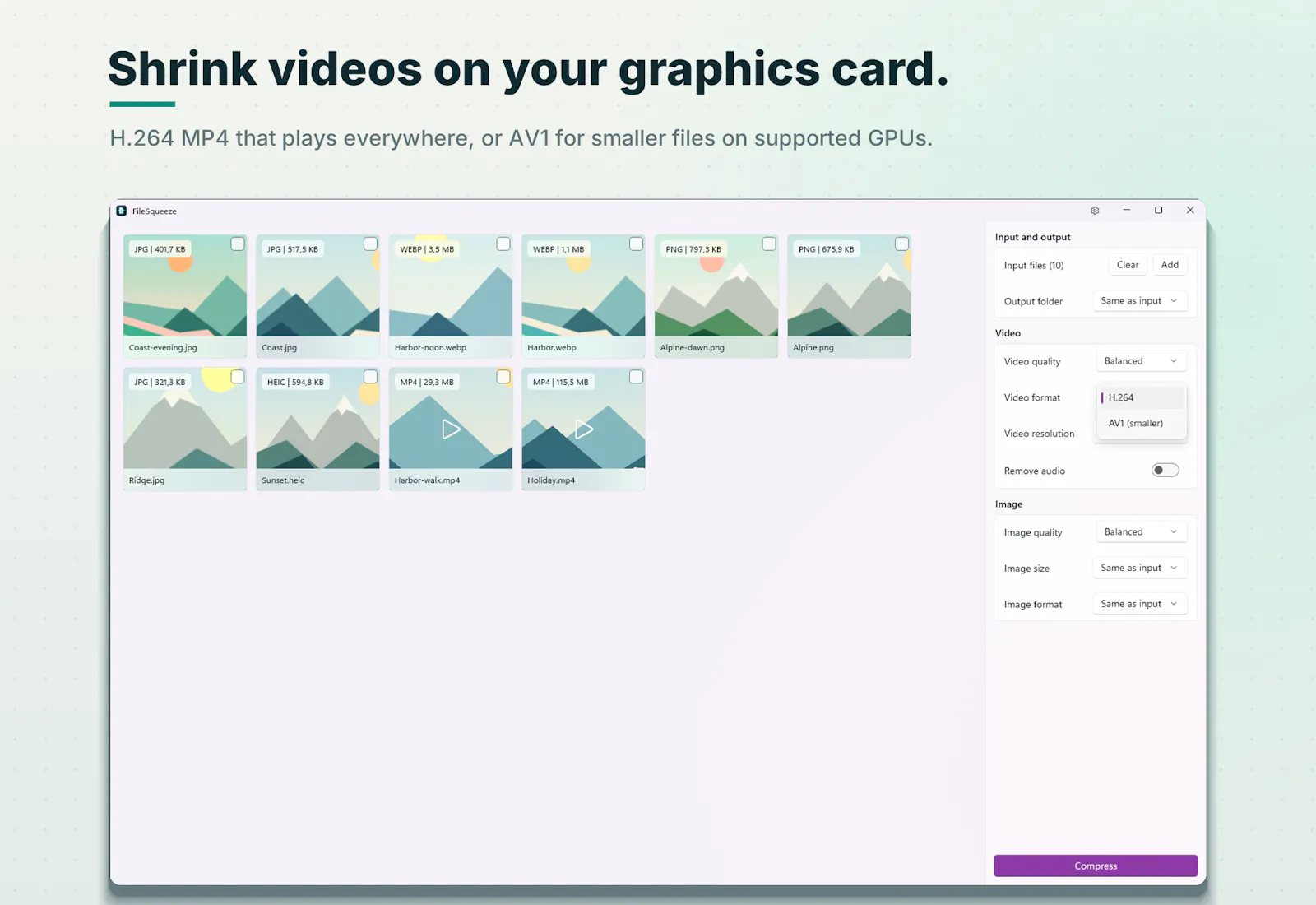Toggle the Remove audio switch

tap(1165, 470)
